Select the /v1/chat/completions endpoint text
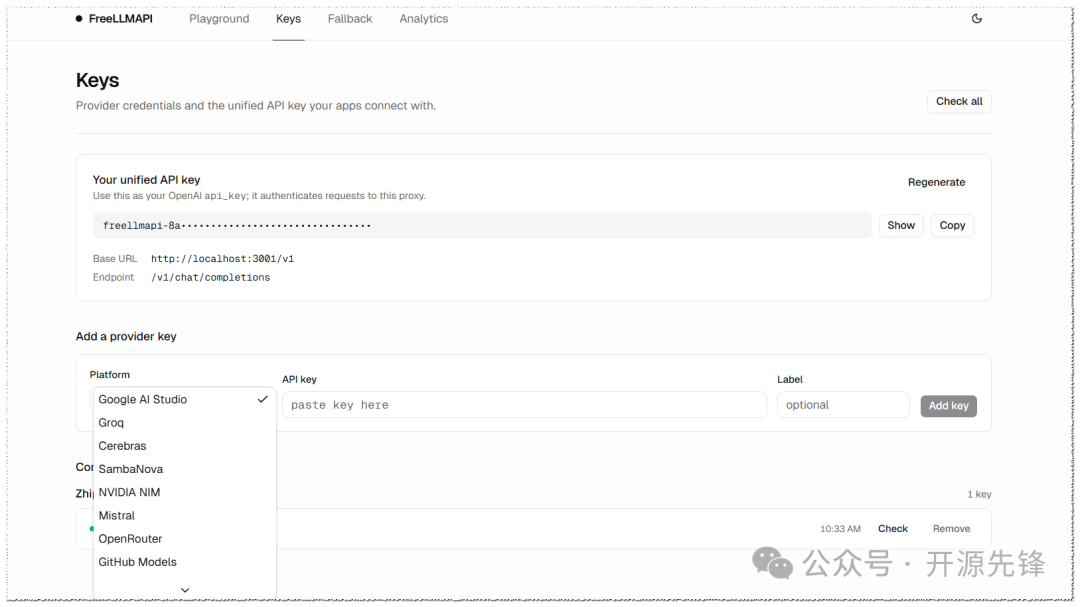Image resolution: width=1080 pixels, height=607 pixels. click(x=211, y=278)
